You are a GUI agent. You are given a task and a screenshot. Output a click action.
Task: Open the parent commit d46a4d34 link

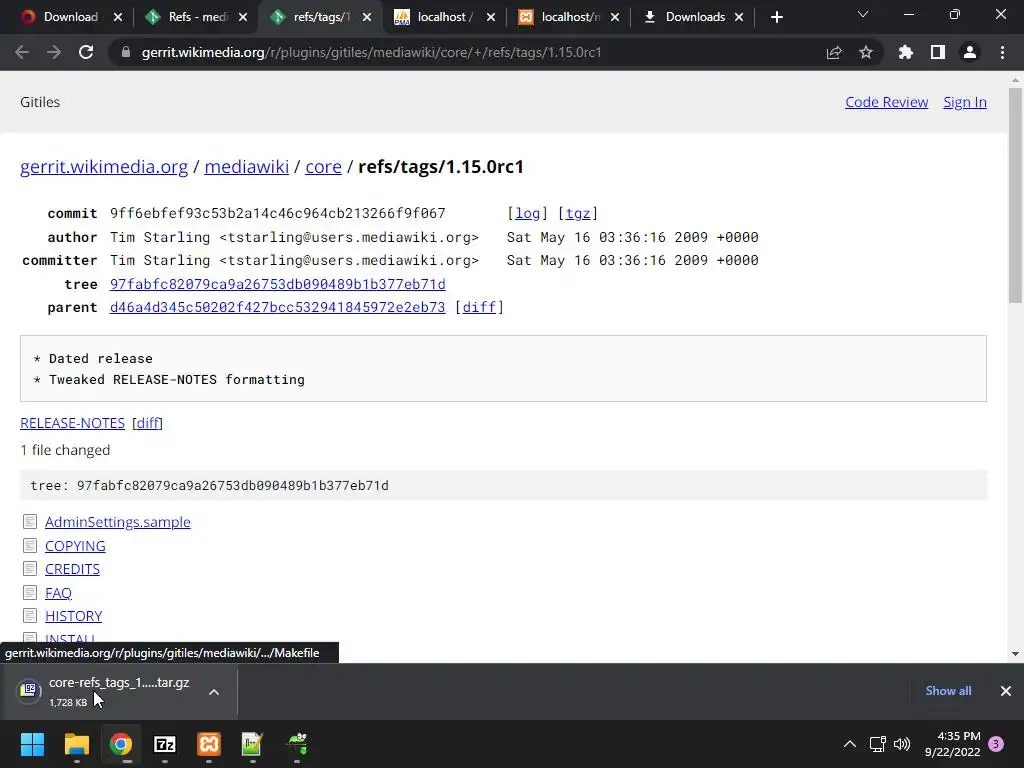click(x=278, y=307)
